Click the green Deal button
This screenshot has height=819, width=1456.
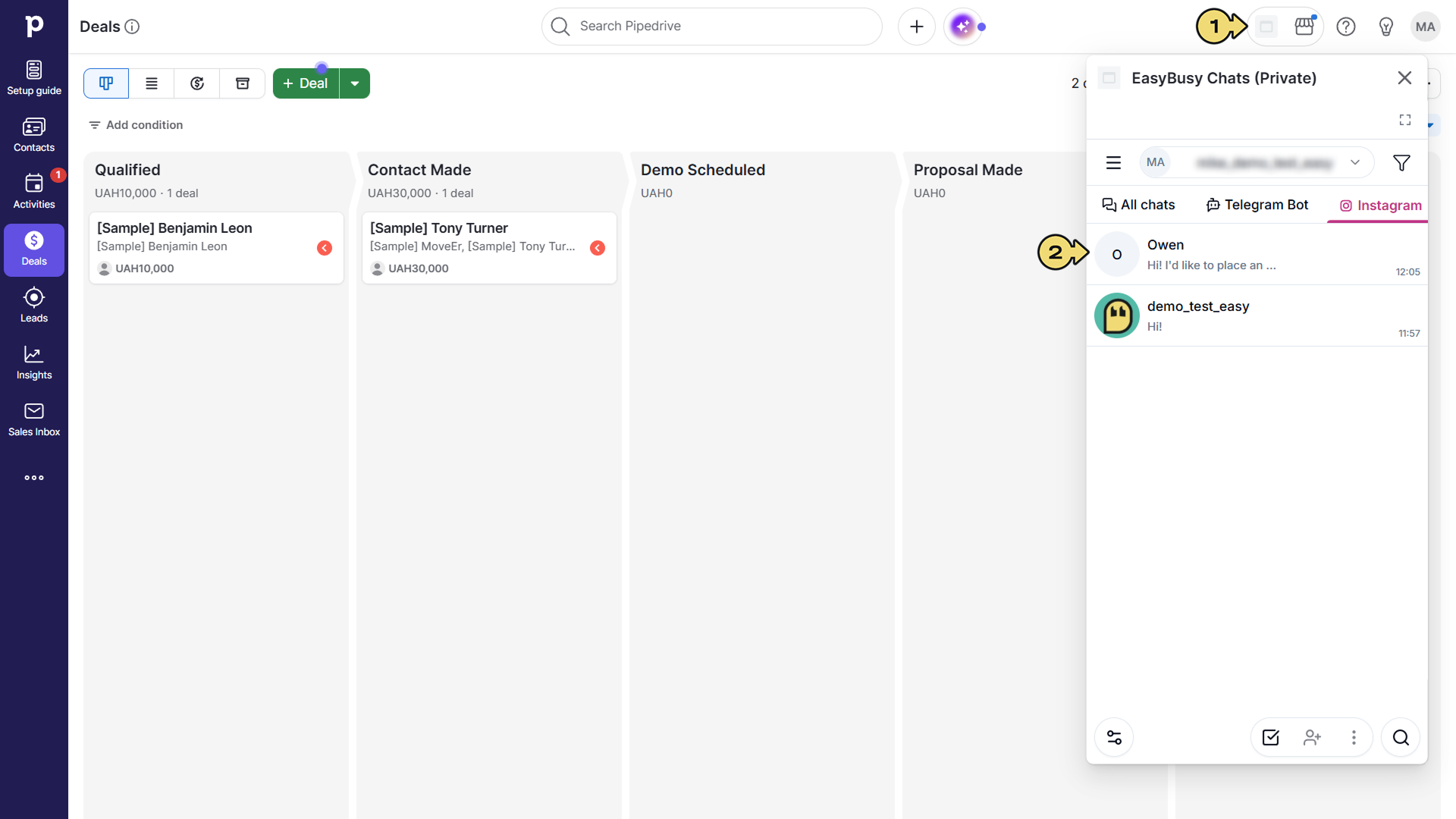click(306, 83)
